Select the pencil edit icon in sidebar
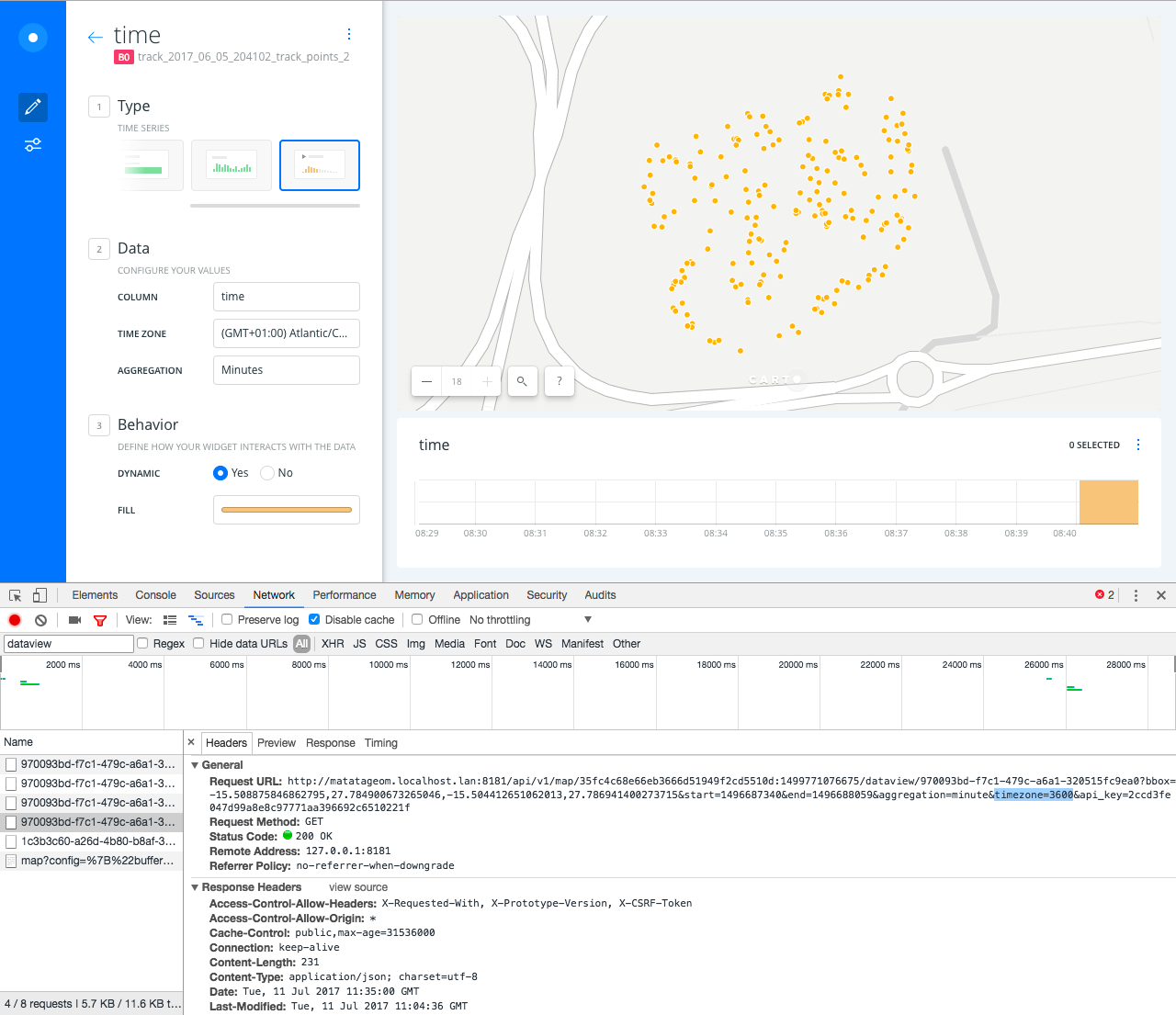Viewport: 1176px width, 1015px height. (33, 107)
